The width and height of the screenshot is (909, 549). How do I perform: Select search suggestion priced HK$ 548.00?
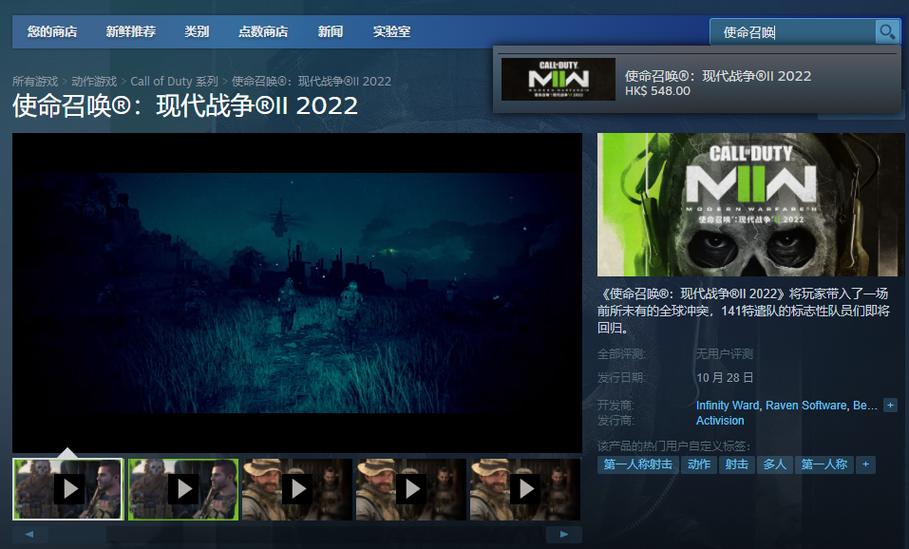coord(697,80)
